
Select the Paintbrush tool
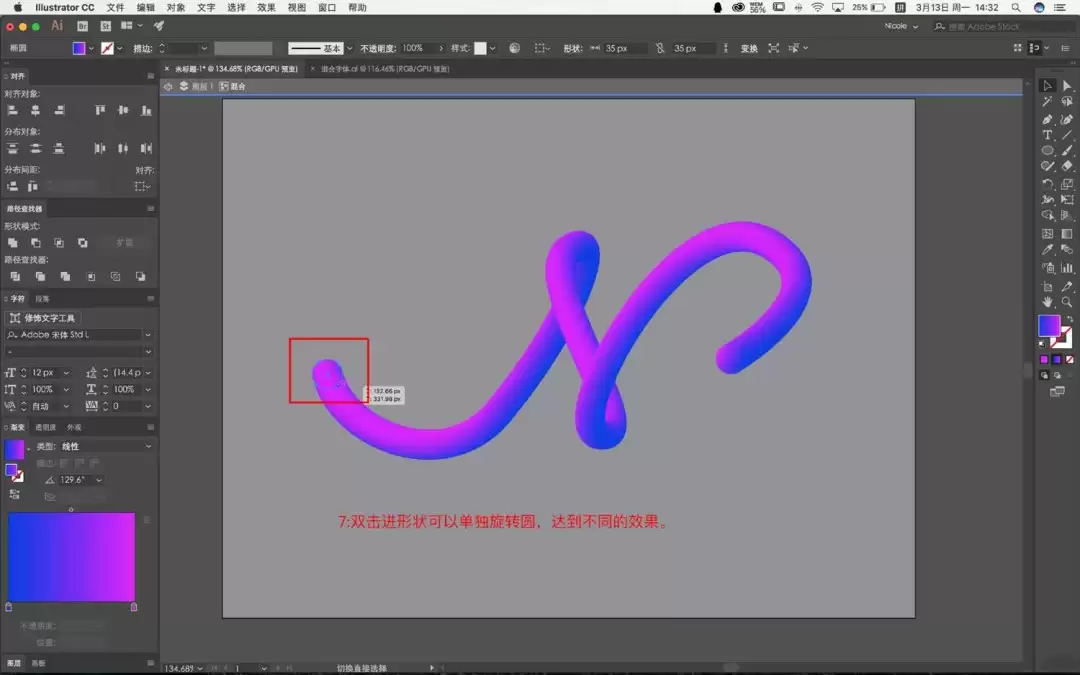tap(1067, 150)
